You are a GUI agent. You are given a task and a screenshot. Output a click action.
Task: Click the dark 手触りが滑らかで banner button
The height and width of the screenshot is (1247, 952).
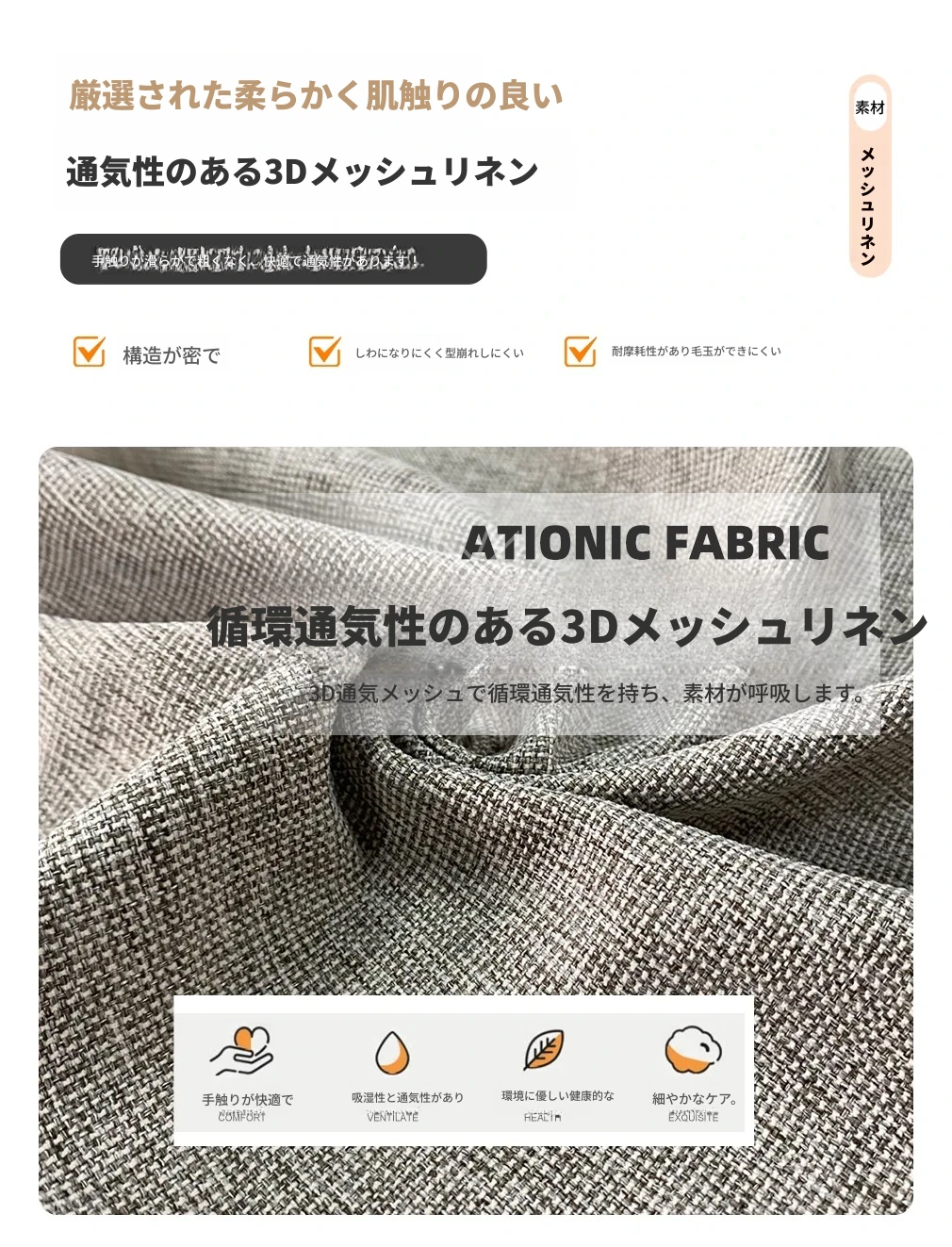pyautogui.click(x=273, y=259)
